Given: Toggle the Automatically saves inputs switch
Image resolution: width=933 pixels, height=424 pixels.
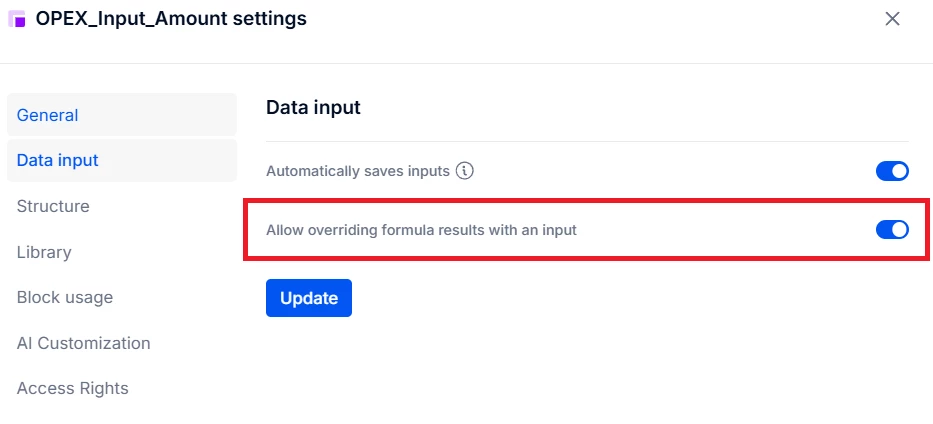Looking at the screenshot, I should tap(892, 171).
